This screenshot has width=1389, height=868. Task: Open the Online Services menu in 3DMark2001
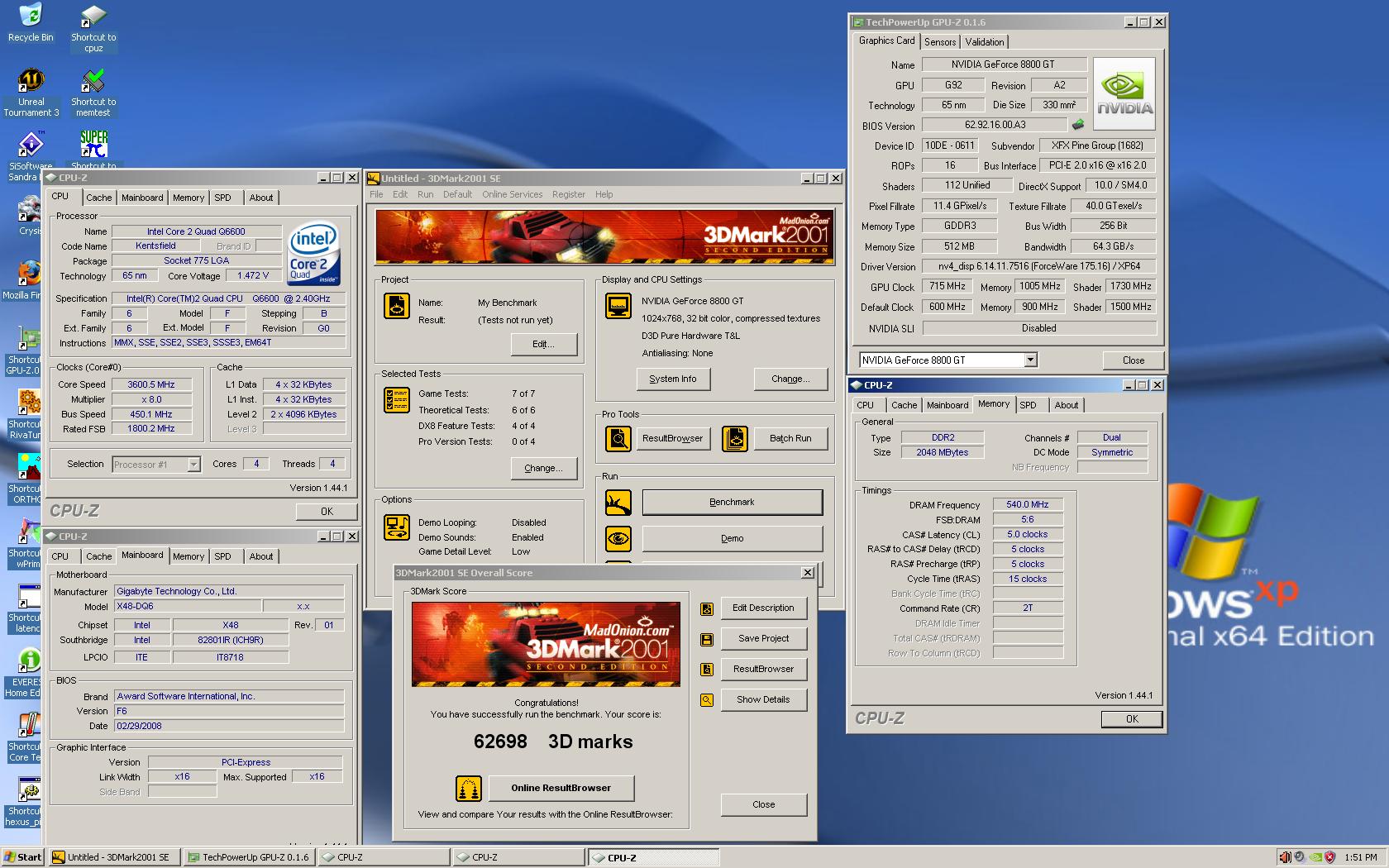point(513,194)
